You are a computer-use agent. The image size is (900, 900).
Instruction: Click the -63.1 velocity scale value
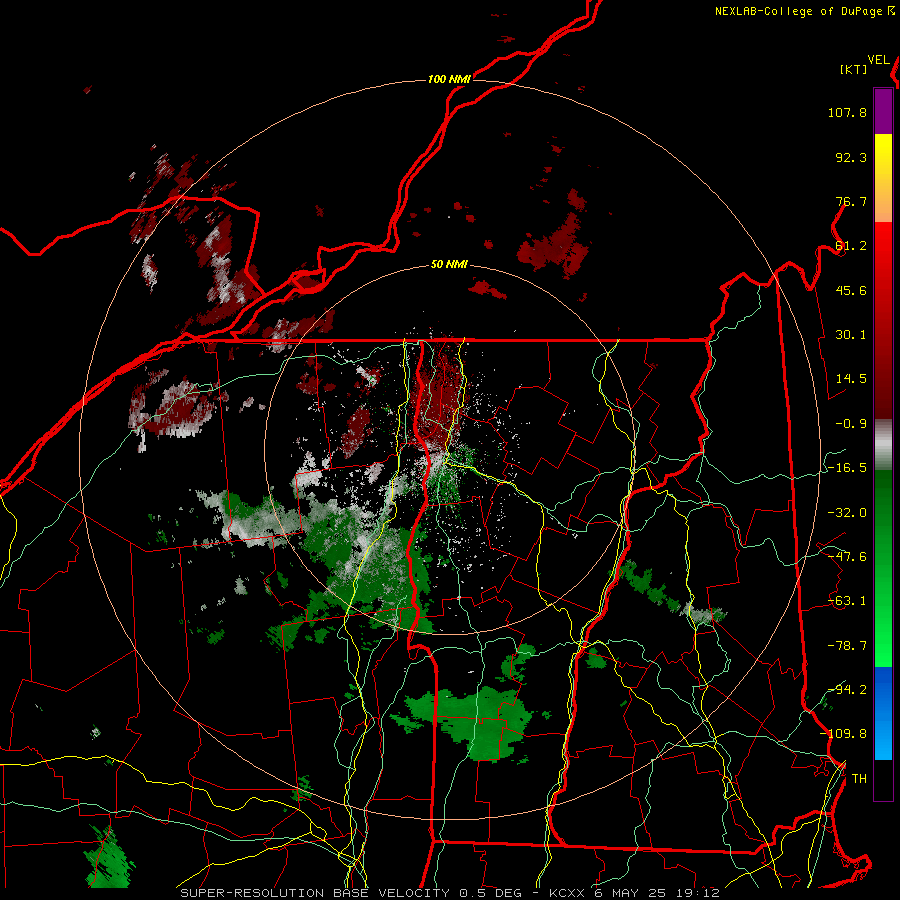click(x=847, y=601)
